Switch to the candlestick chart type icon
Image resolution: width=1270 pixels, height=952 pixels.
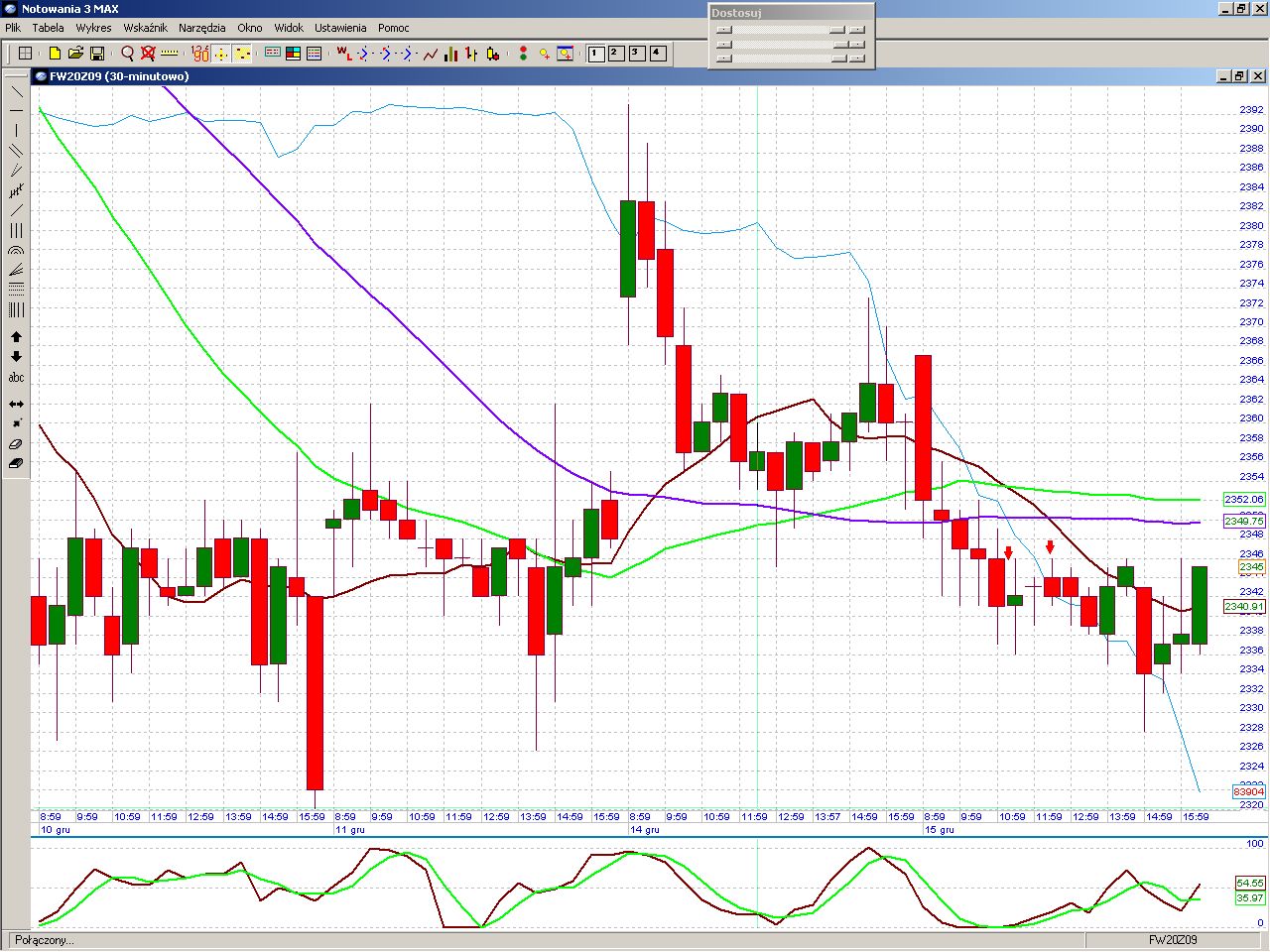493,54
